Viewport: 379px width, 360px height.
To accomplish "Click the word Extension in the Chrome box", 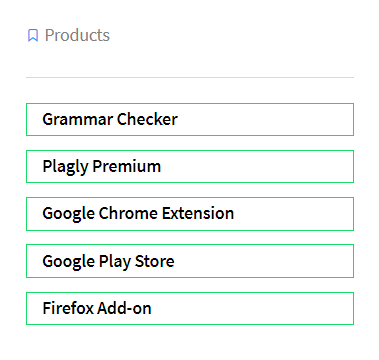I will (x=198, y=213).
